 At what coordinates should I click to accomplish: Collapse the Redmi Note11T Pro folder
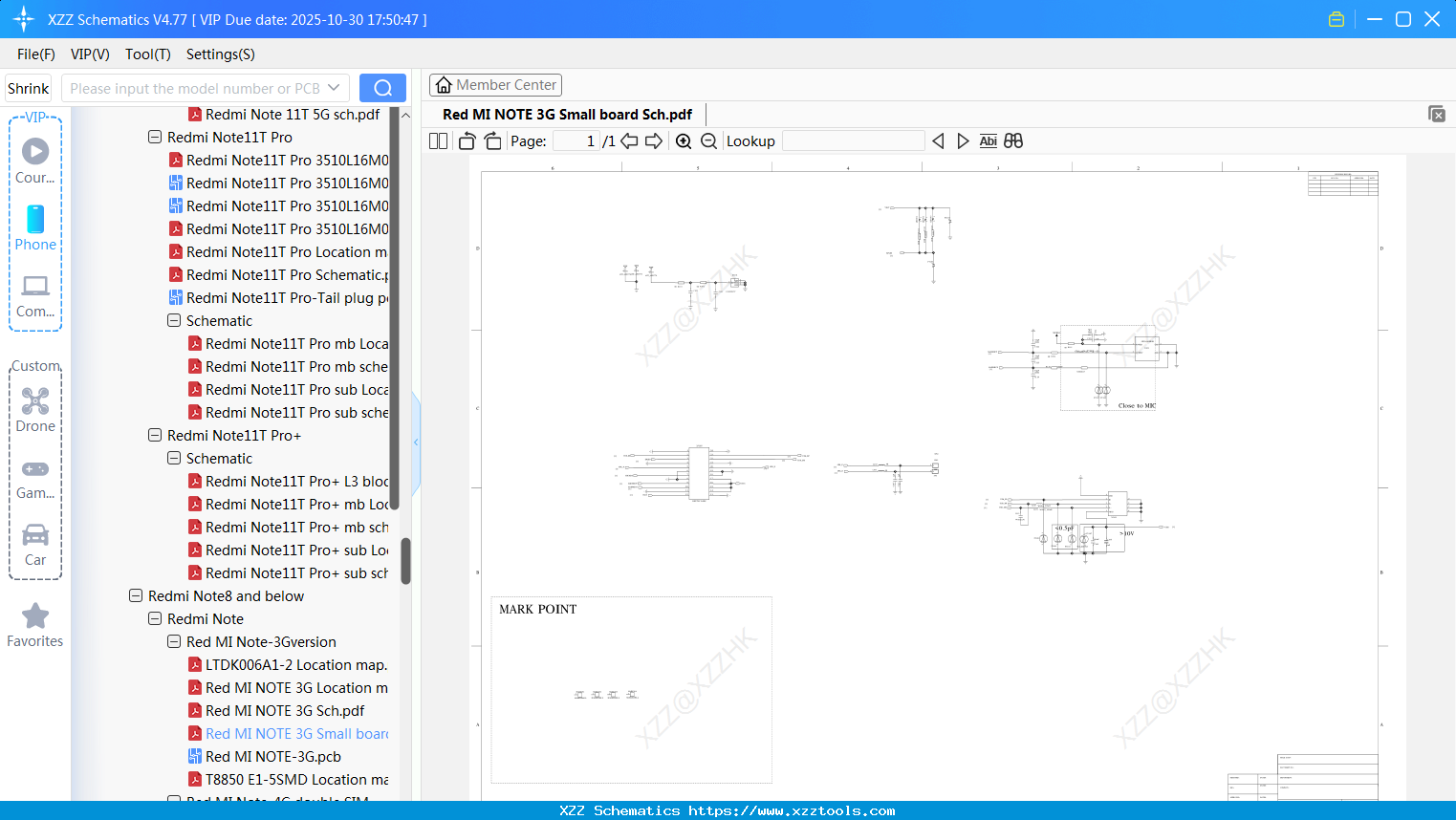click(155, 138)
